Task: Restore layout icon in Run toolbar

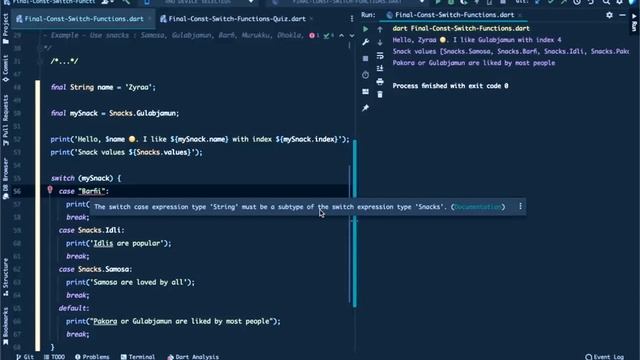Action: (x=365, y=92)
